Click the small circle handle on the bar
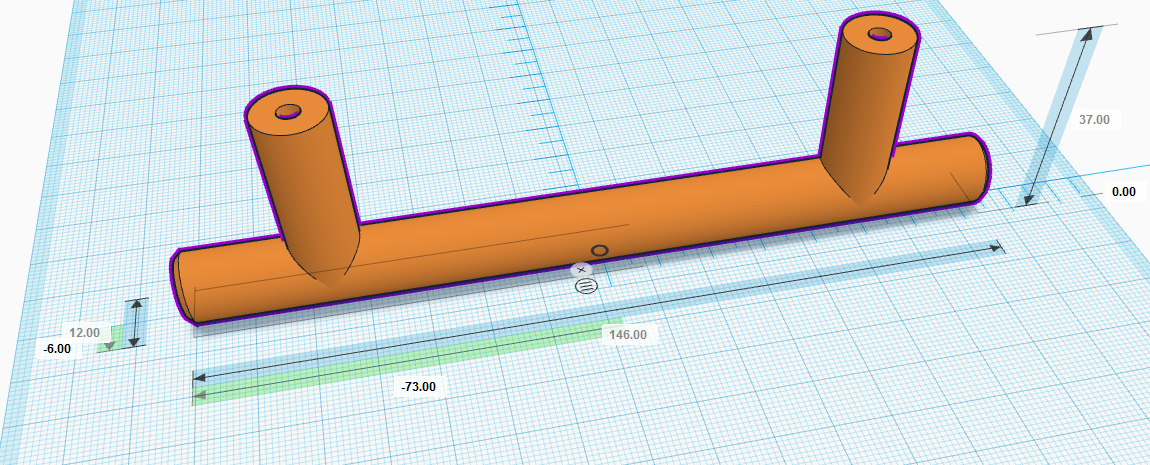This screenshot has width=1150, height=465. pyautogui.click(x=600, y=250)
